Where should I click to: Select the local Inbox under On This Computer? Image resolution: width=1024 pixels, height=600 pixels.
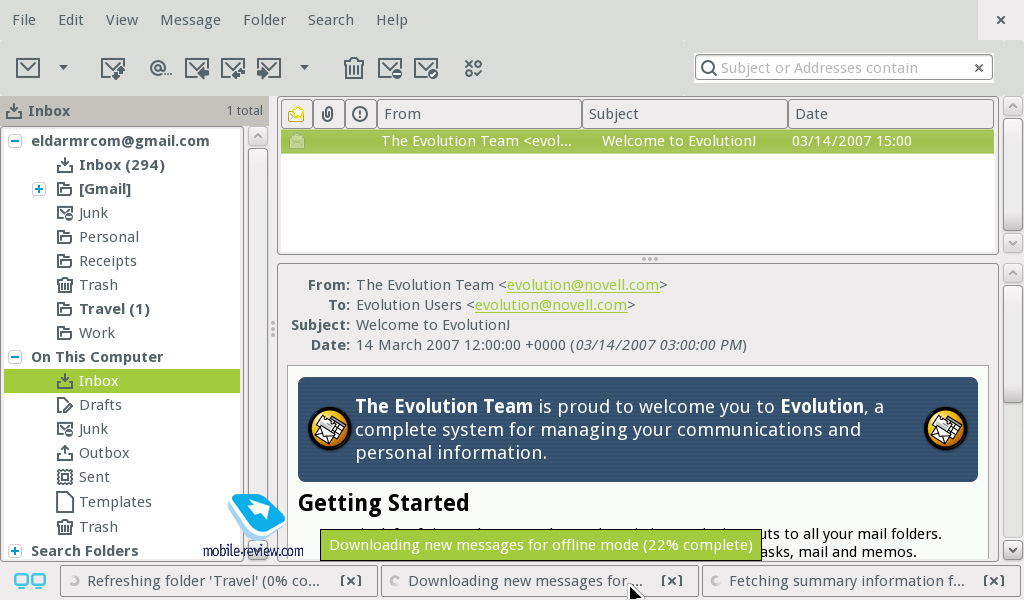[x=122, y=381]
